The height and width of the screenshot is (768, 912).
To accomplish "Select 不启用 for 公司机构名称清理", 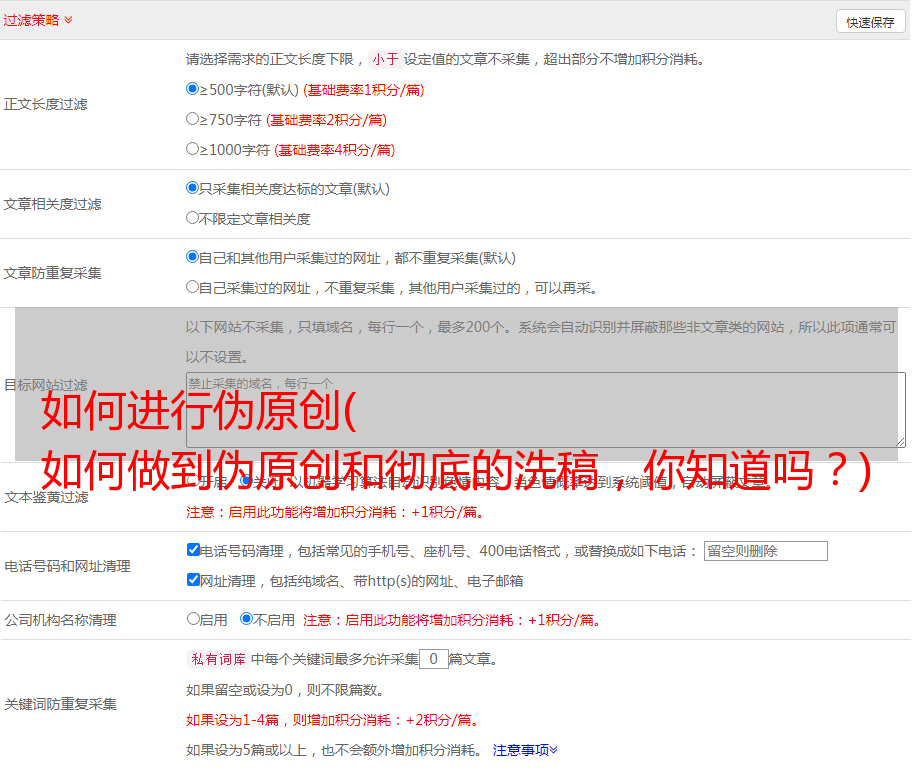I will [247, 619].
